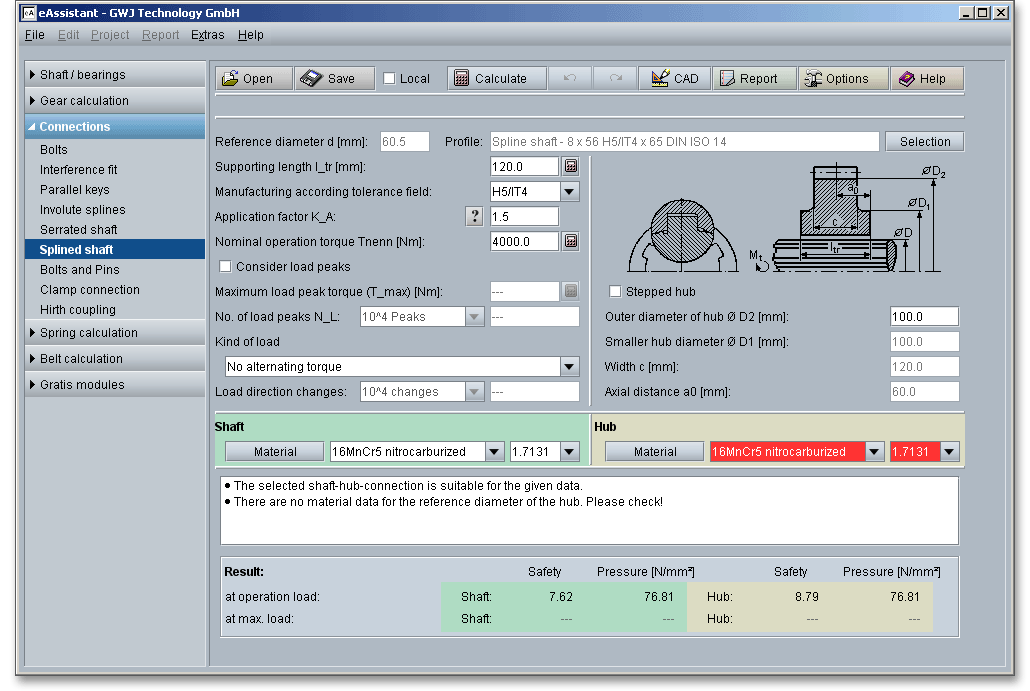Select Involute splines in the sidebar
This screenshot has height=691, width=1030.
[x=82, y=210]
